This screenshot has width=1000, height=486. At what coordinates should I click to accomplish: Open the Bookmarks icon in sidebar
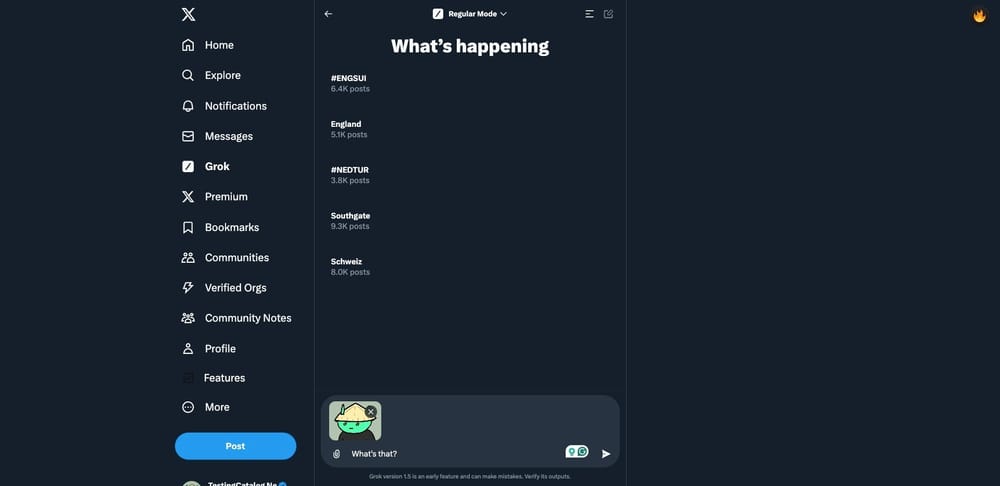pos(188,227)
